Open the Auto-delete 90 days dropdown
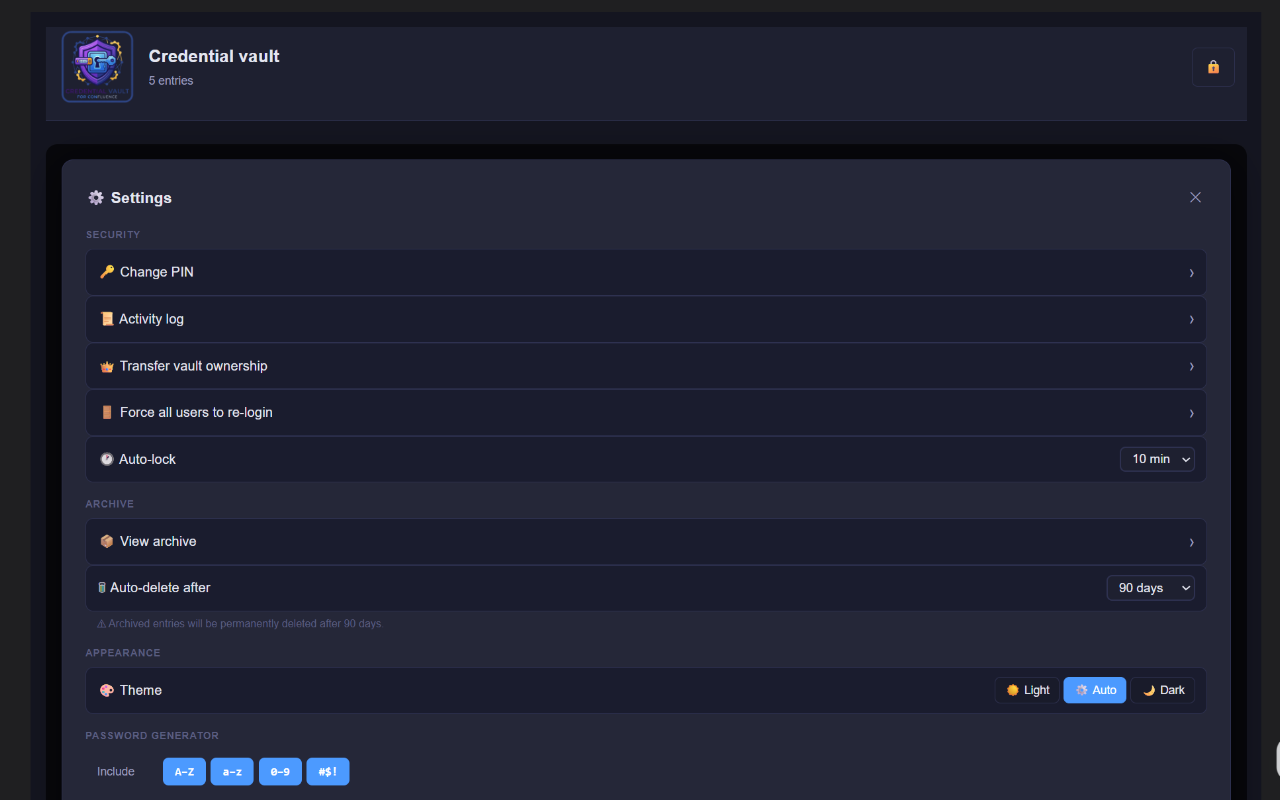Screen dimensions: 1280x800 [x=1150, y=588]
